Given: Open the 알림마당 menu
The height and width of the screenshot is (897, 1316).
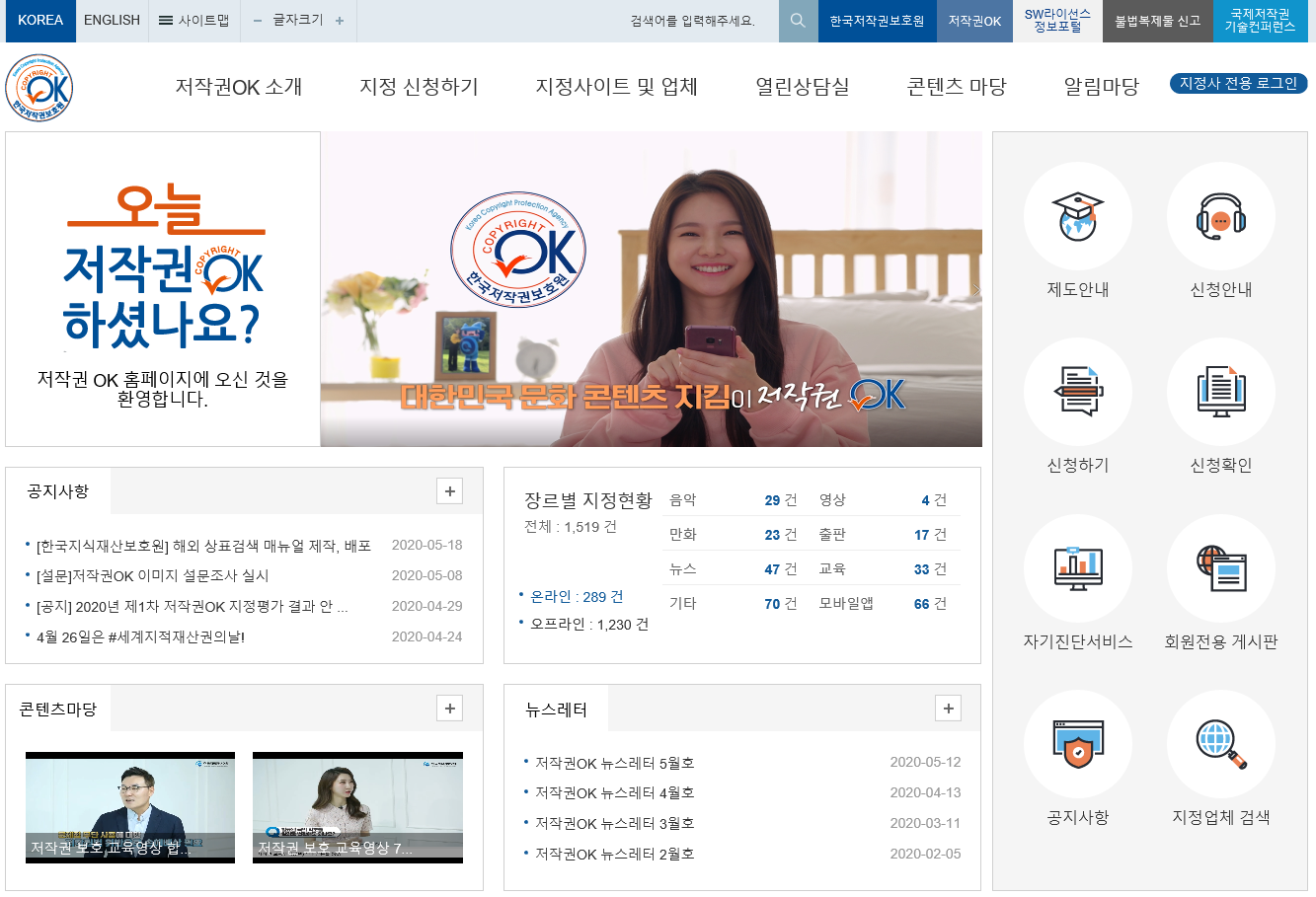Looking at the screenshot, I should click(x=1101, y=87).
